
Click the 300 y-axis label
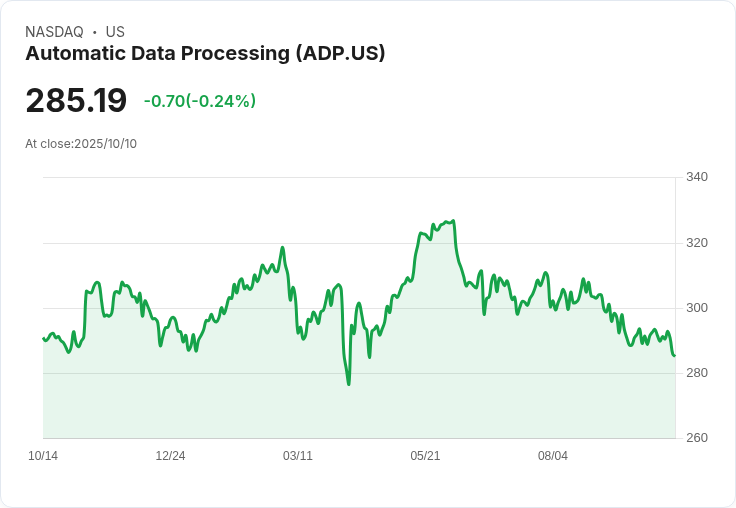click(696, 308)
